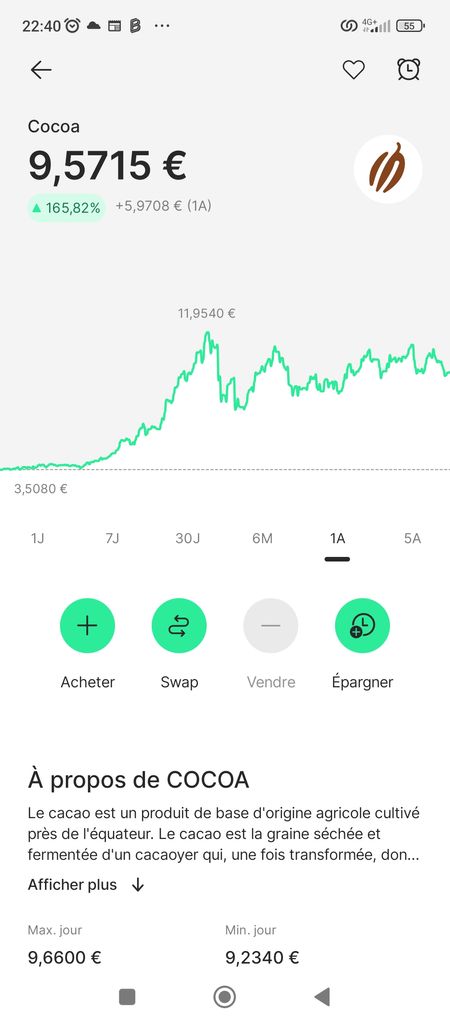The image size is (450, 1024).
Task: Add Cocoa to favorites with heart icon
Action: point(353,69)
